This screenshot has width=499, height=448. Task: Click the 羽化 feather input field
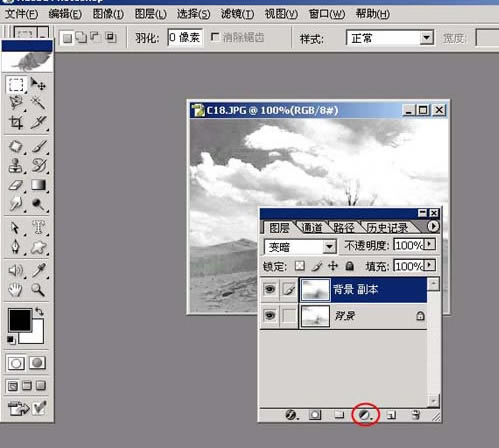tap(185, 38)
